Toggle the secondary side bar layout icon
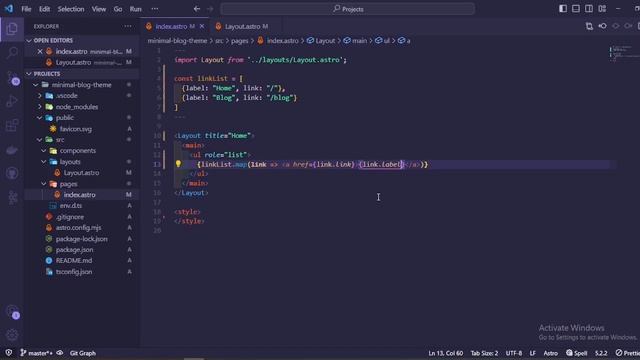The height and width of the screenshot is (360, 640). click(589, 9)
